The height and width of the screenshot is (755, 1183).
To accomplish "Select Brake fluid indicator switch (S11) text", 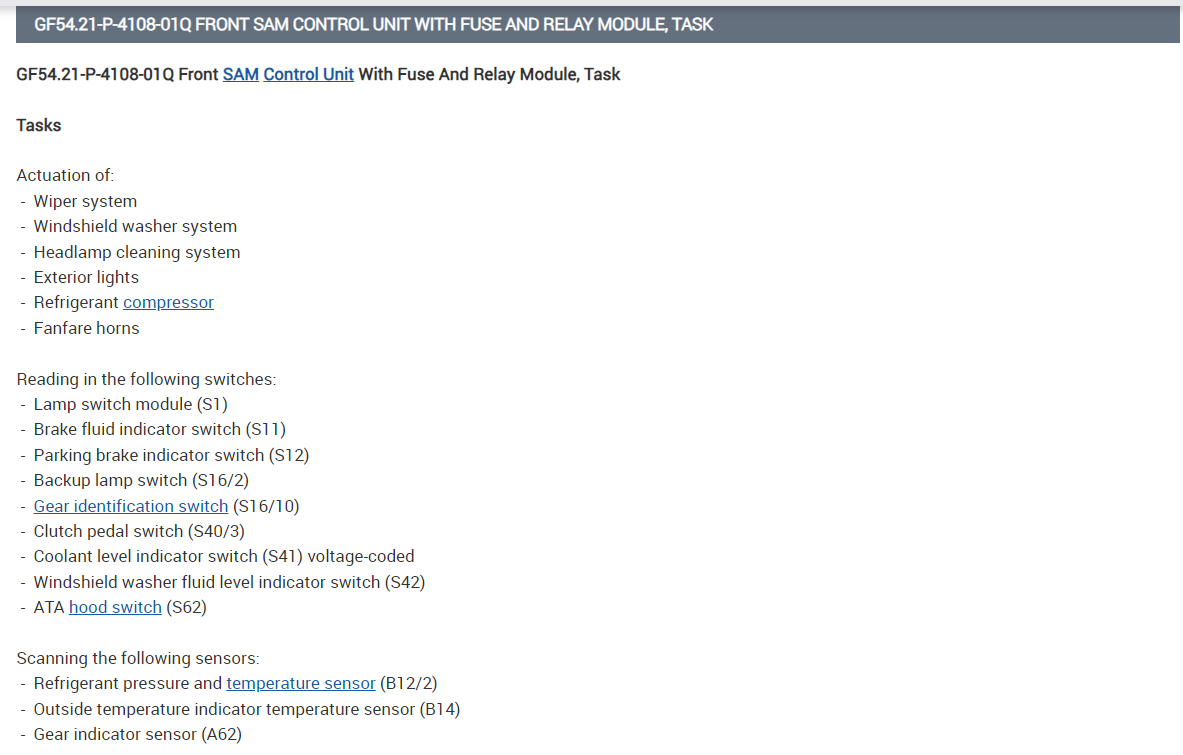I will pyautogui.click(x=160, y=429).
